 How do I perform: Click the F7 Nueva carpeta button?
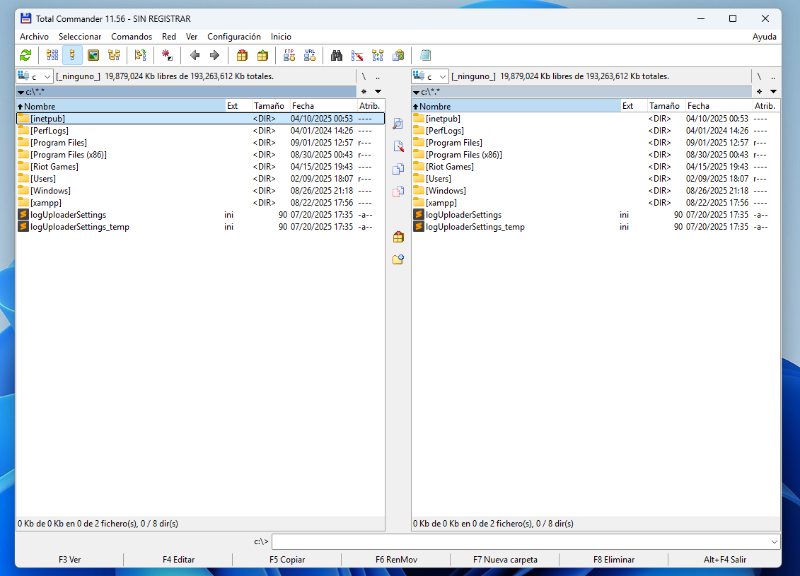(x=505, y=560)
